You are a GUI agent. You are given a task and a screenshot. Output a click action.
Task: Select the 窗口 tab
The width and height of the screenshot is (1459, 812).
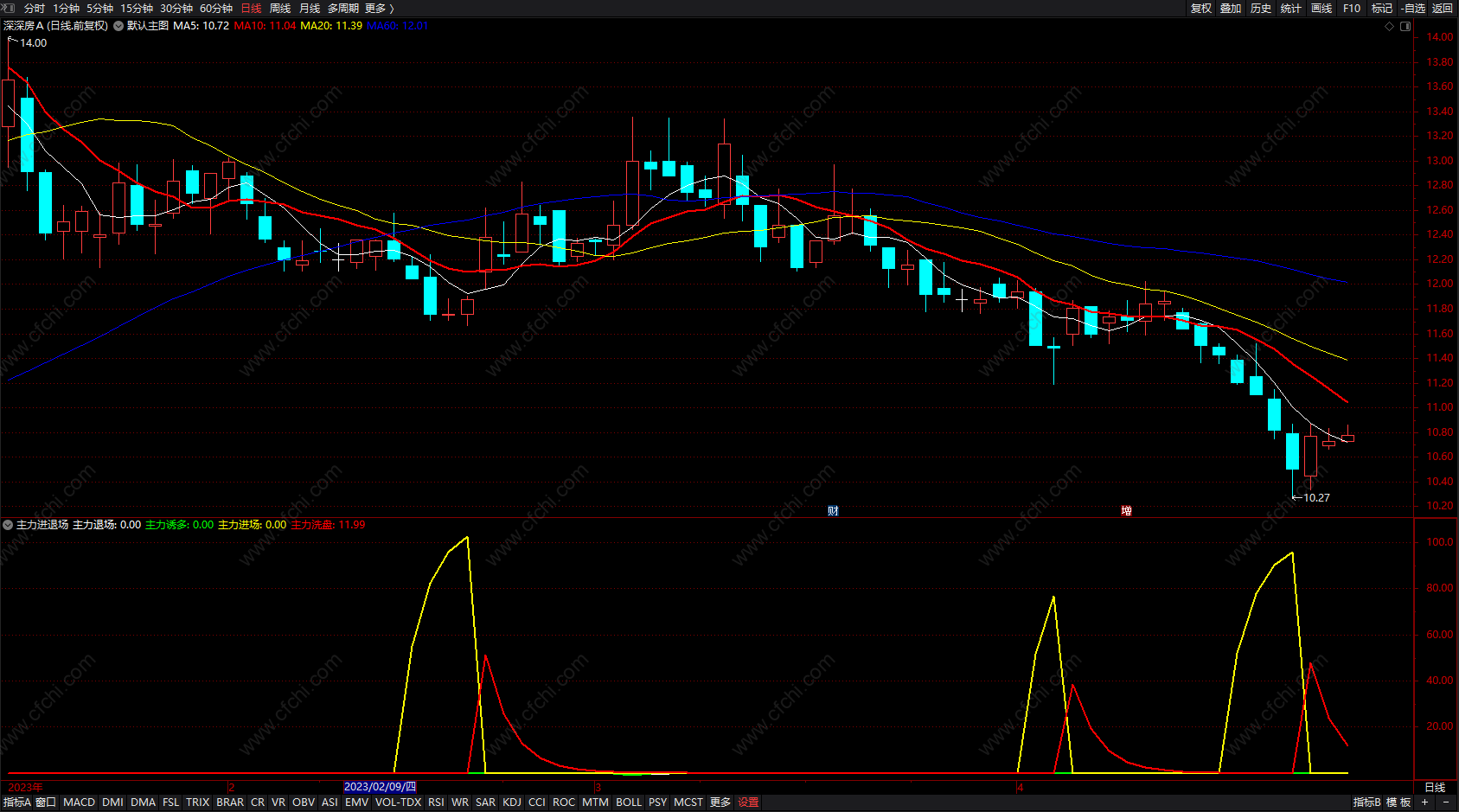tap(46, 802)
